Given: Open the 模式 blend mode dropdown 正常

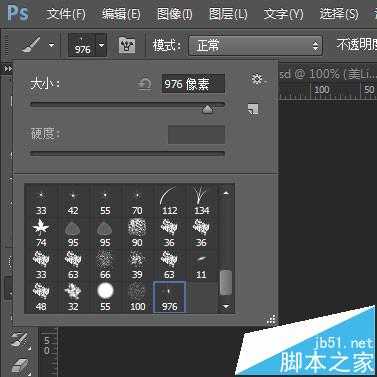Looking at the screenshot, I should tap(255, 45).
